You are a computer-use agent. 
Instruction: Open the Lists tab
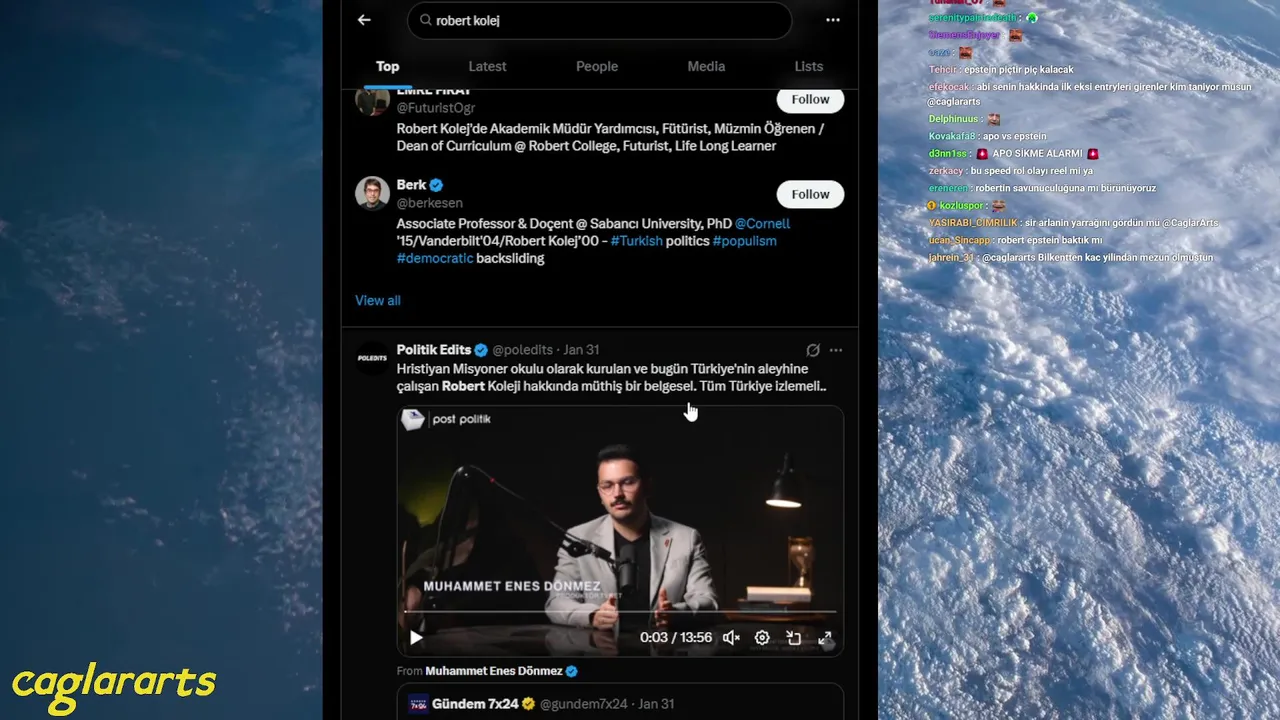coord(809,66)
